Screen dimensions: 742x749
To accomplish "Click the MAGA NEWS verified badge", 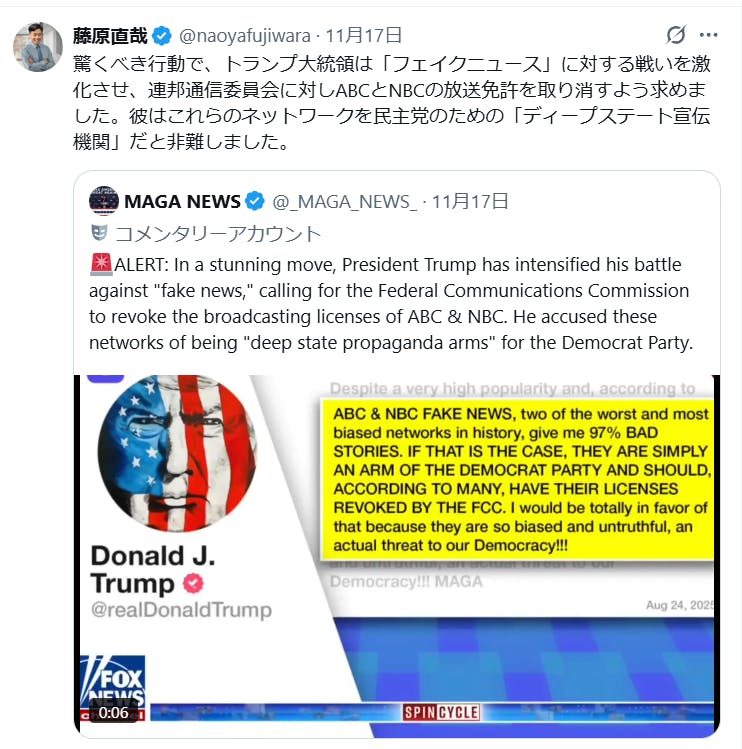I will [x=255, y=201].
